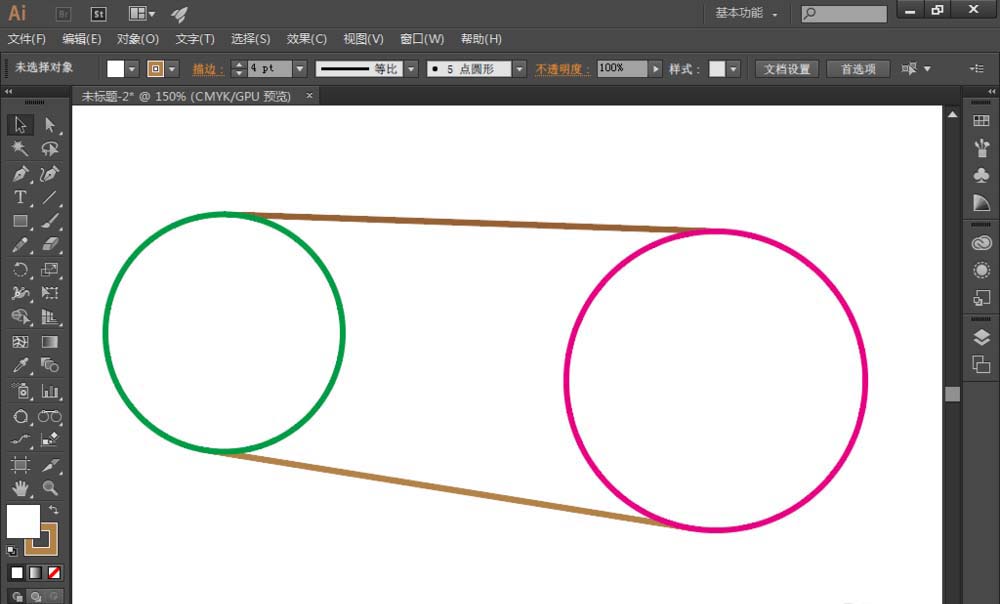Image resolution: width=1000 pixels, height=604 pixels.
Task: Select the Warp/Width tool
Action: (x=20, y=293)
